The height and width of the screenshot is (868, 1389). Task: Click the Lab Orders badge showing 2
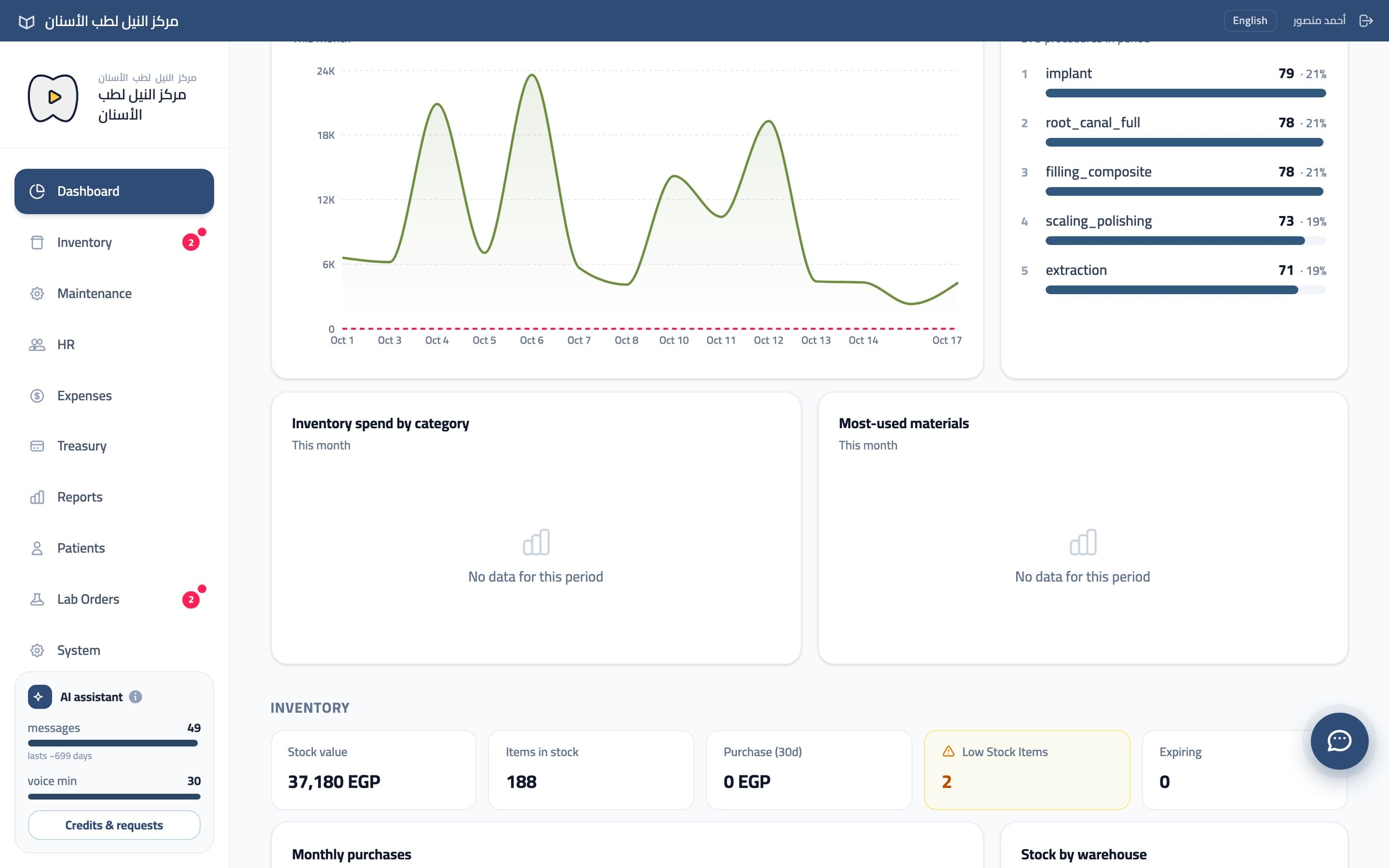(x=191, y=599)
